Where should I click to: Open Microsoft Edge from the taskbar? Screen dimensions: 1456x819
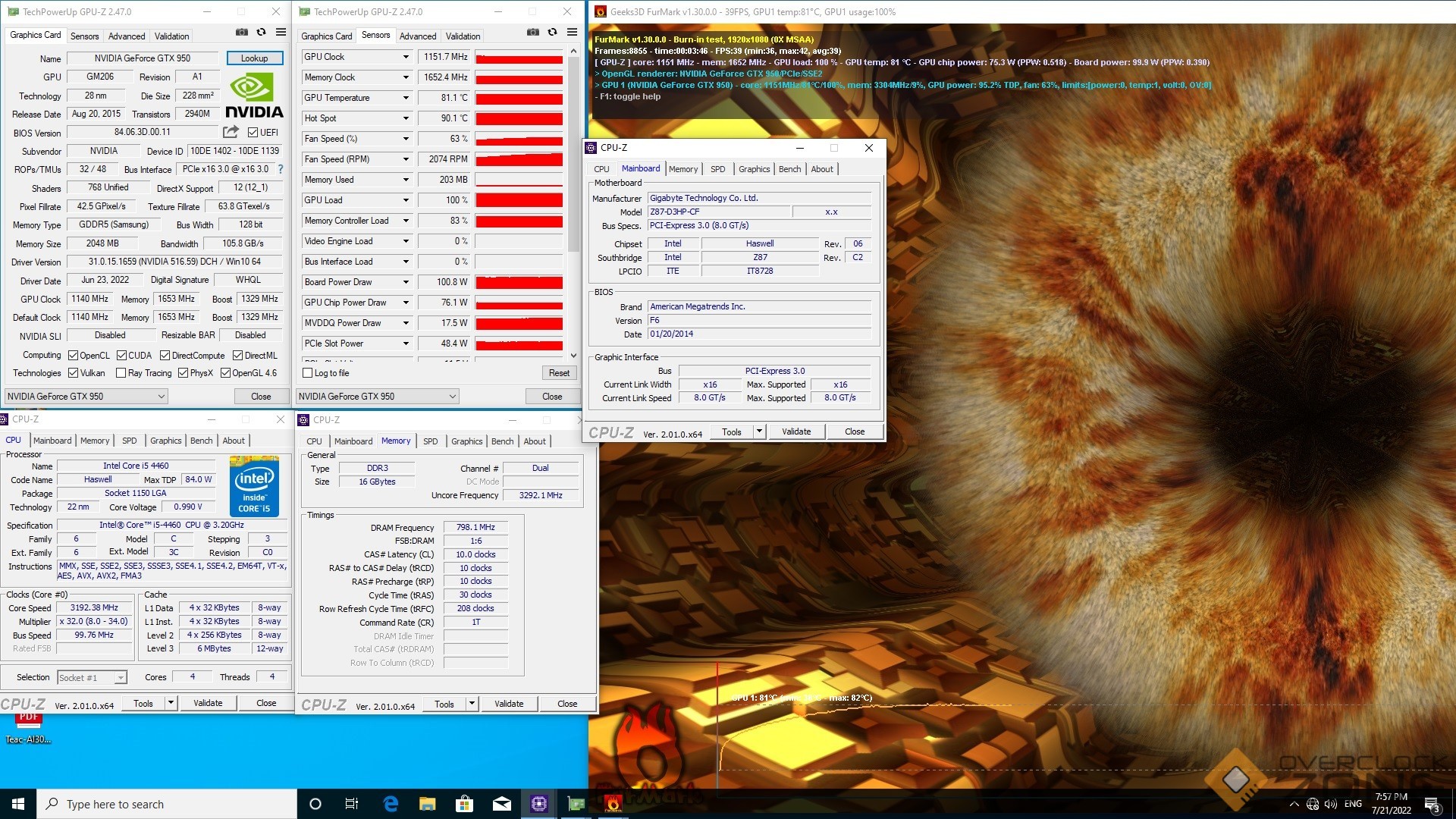point(391,804)
